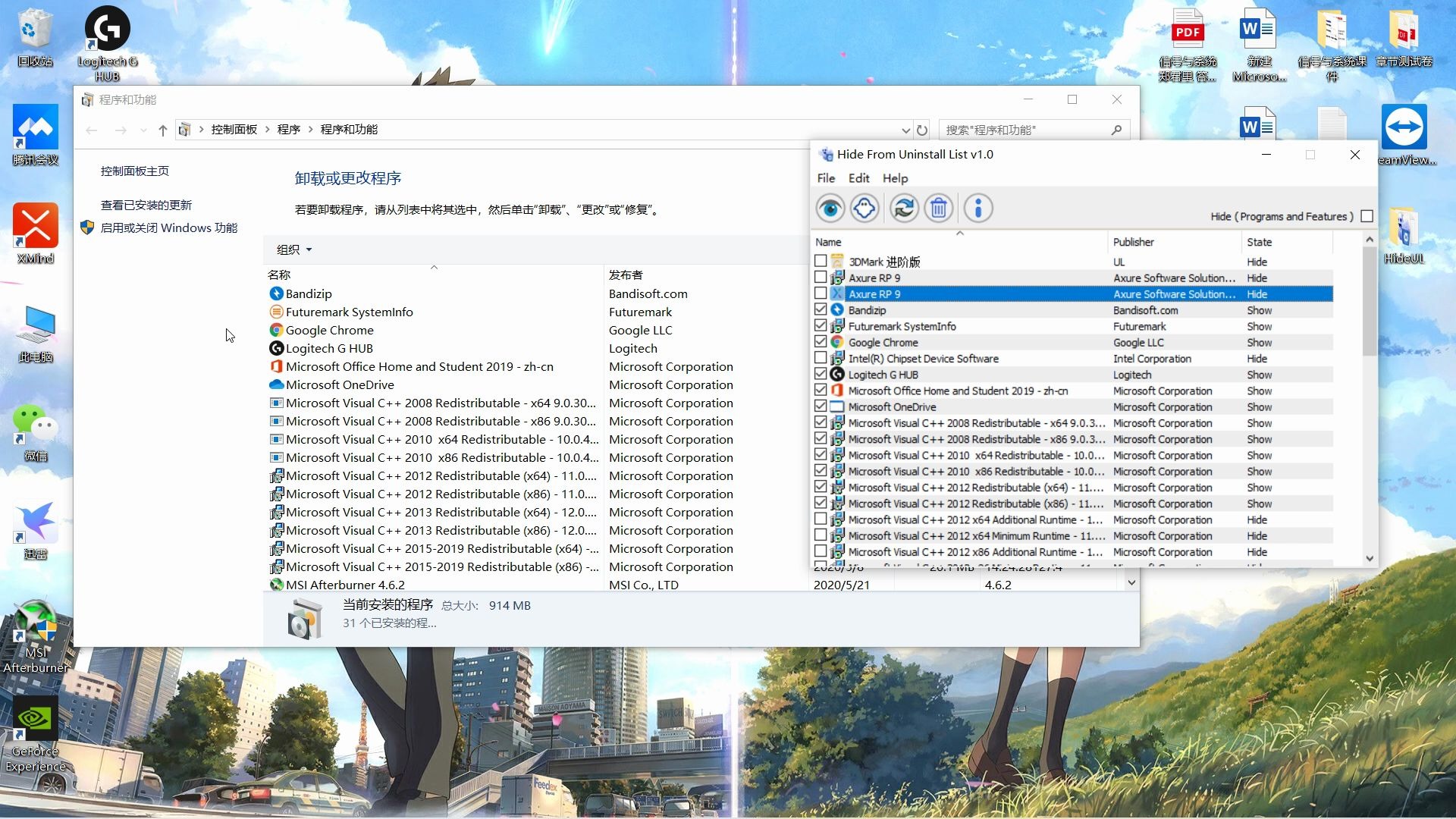Open Recycle Bin desktop icon
The height and width of the screenshot is (819, 1456).
35,38
